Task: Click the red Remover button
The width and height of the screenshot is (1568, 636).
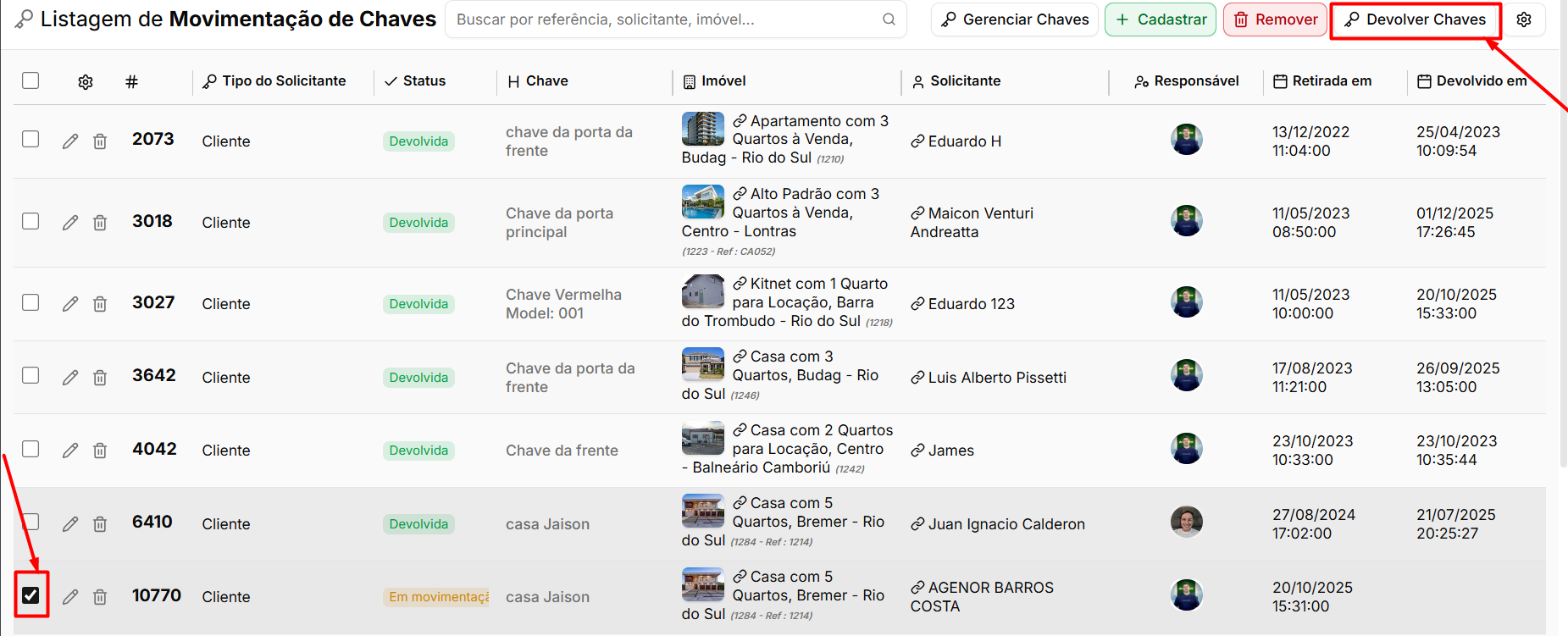Action: click(x=1275, y=19)
